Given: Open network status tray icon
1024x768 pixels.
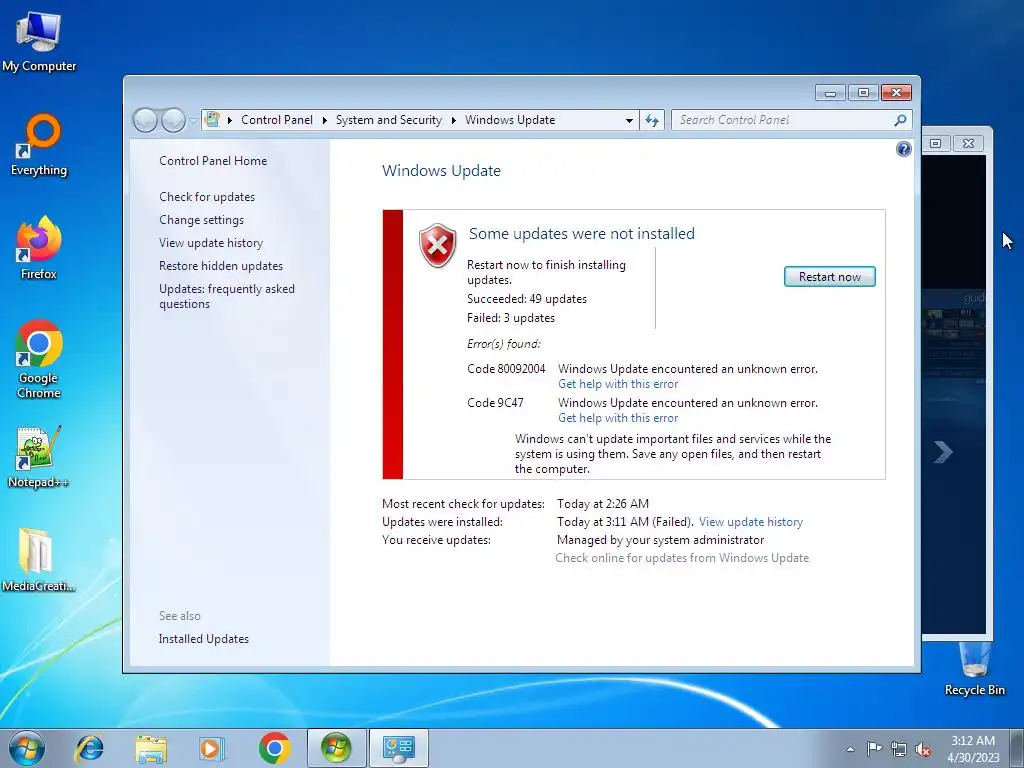Looking at the screenshot, I should point(899,749).
